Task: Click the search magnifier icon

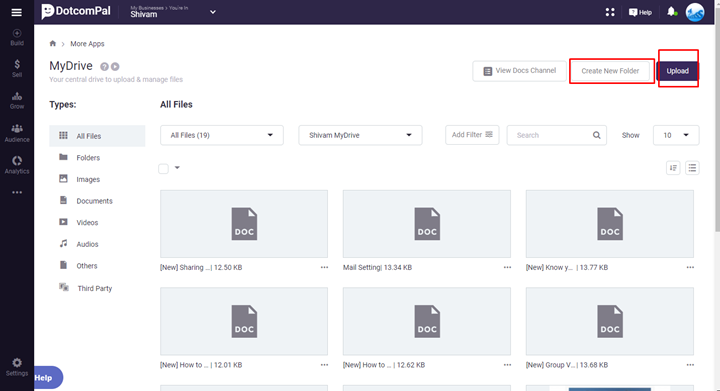Action: pyautogui.click(x=596, y=135)
